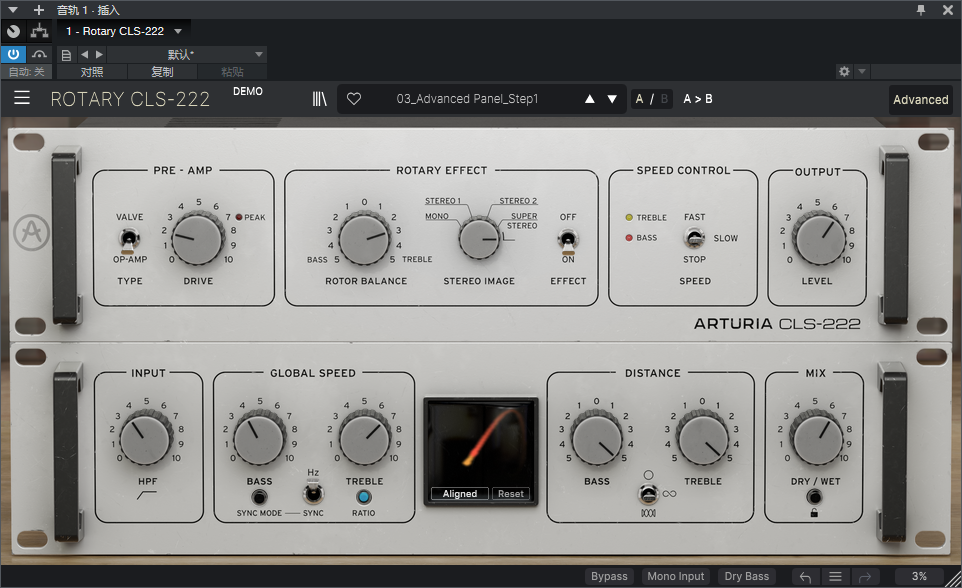The width and height of the screenshot is (962, 588).
Task: Toggle the Dry/Wet button under Mix
Action: tap(814, 496)
